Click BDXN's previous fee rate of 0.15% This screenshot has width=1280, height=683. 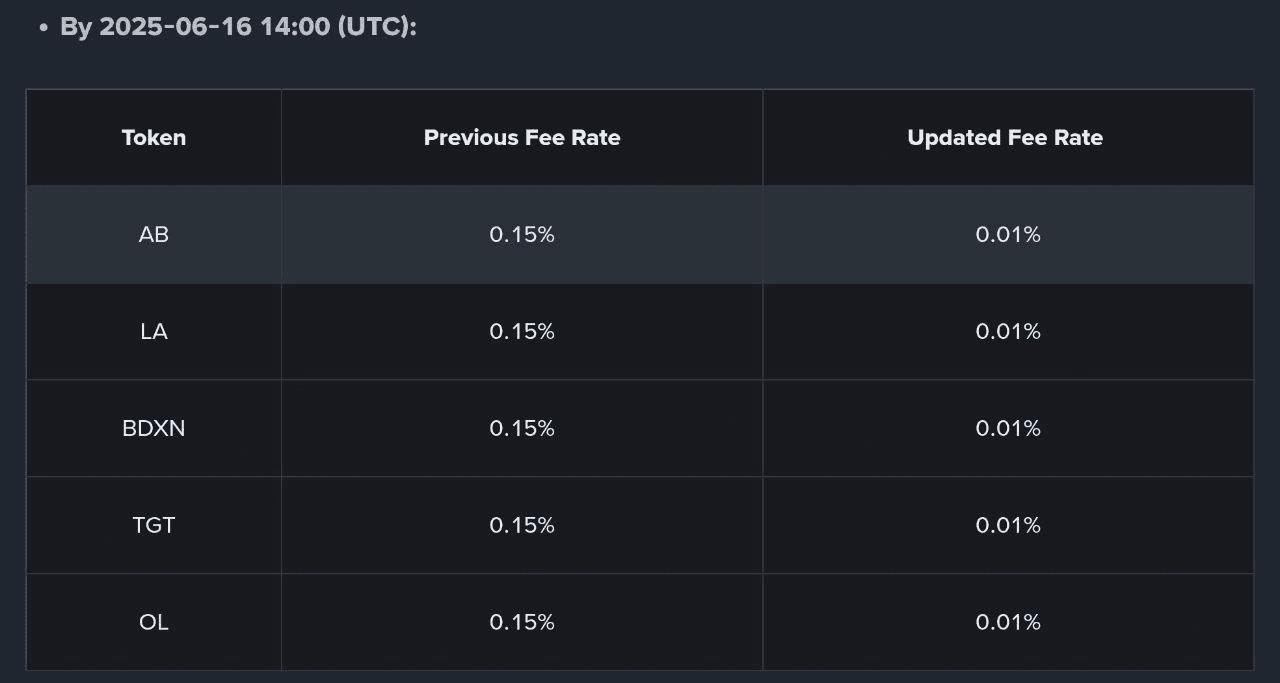point(522,429)
